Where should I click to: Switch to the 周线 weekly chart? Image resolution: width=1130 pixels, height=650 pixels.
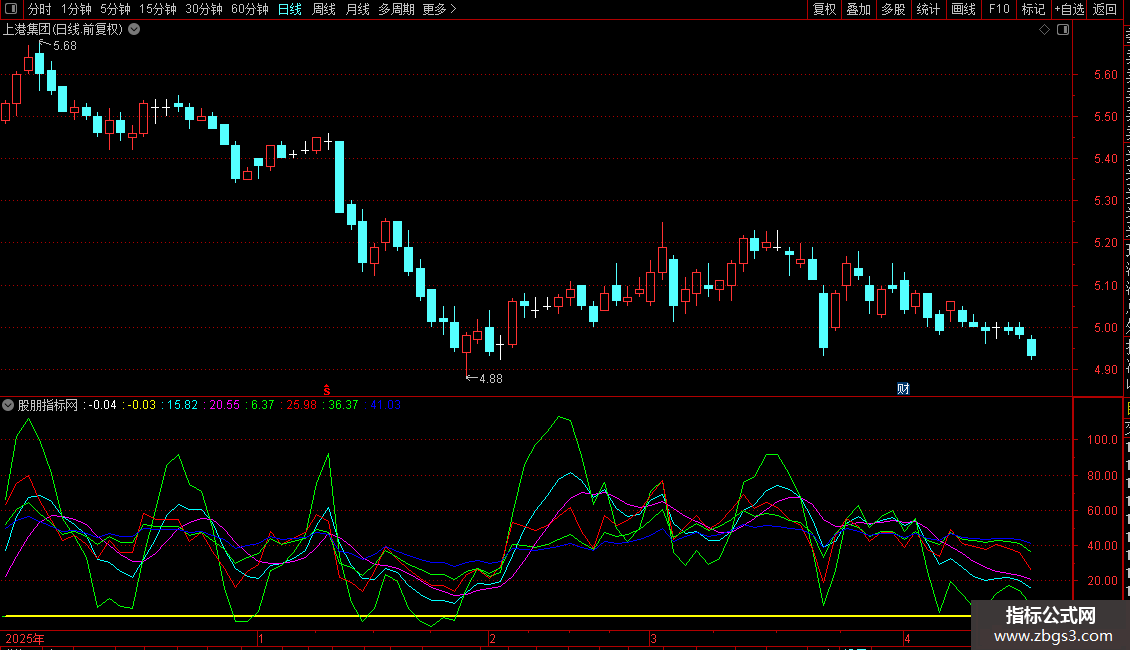[324, 9]
